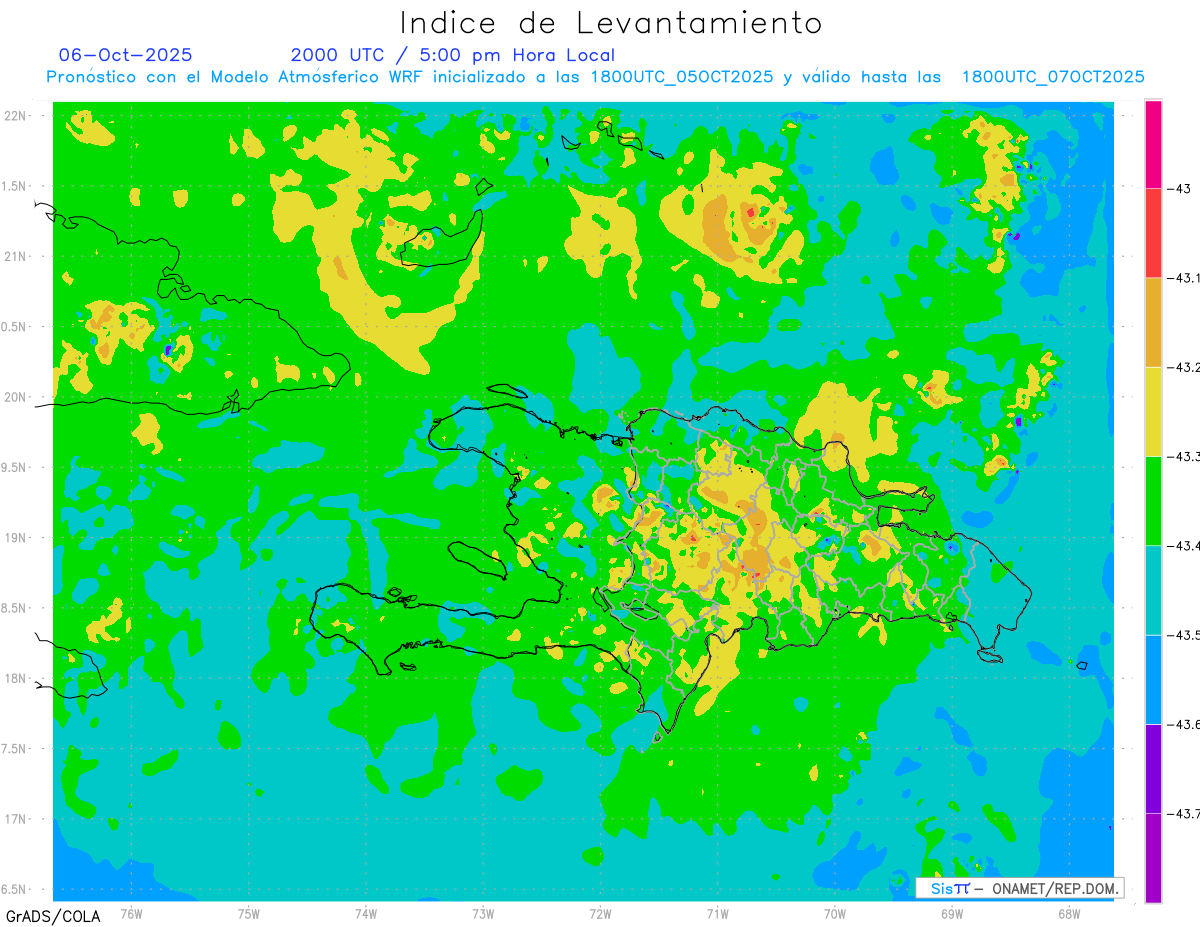This screenshot has height=927, width=1200.
Task: Click the SisTT - ONAMET/REP.DOM. watermark
Action: click(x=1018, y=888)
